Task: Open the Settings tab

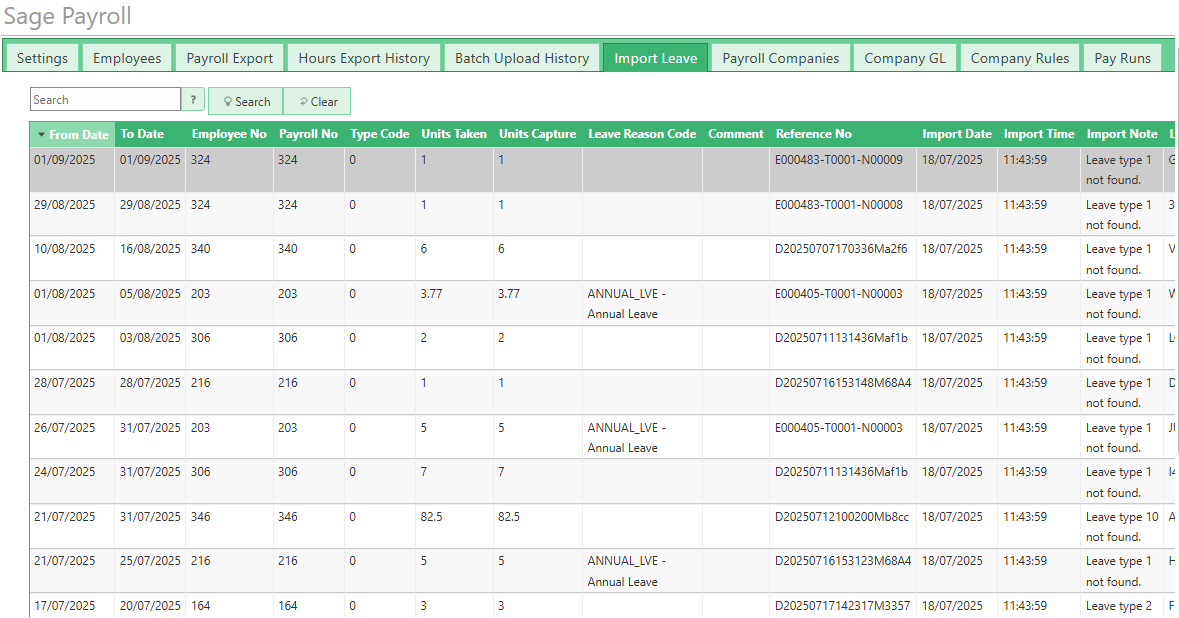Action: tap(42, 58)
